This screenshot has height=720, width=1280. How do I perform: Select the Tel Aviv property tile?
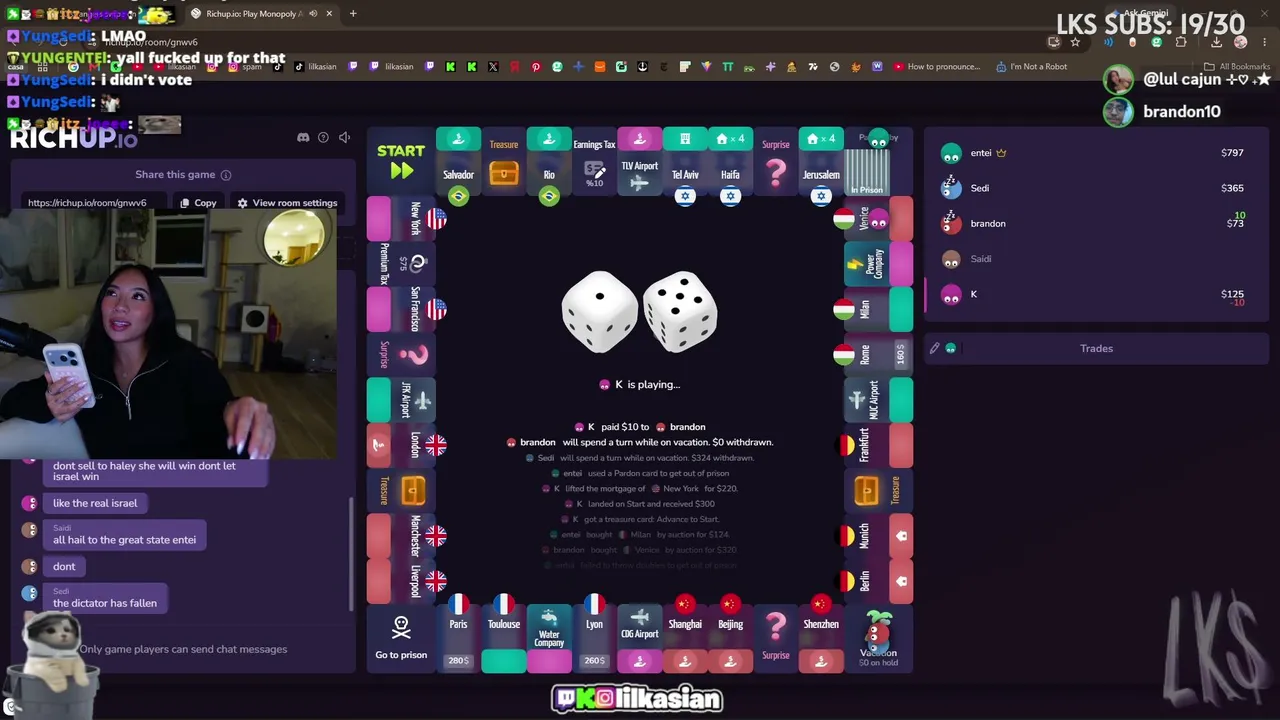685,162
